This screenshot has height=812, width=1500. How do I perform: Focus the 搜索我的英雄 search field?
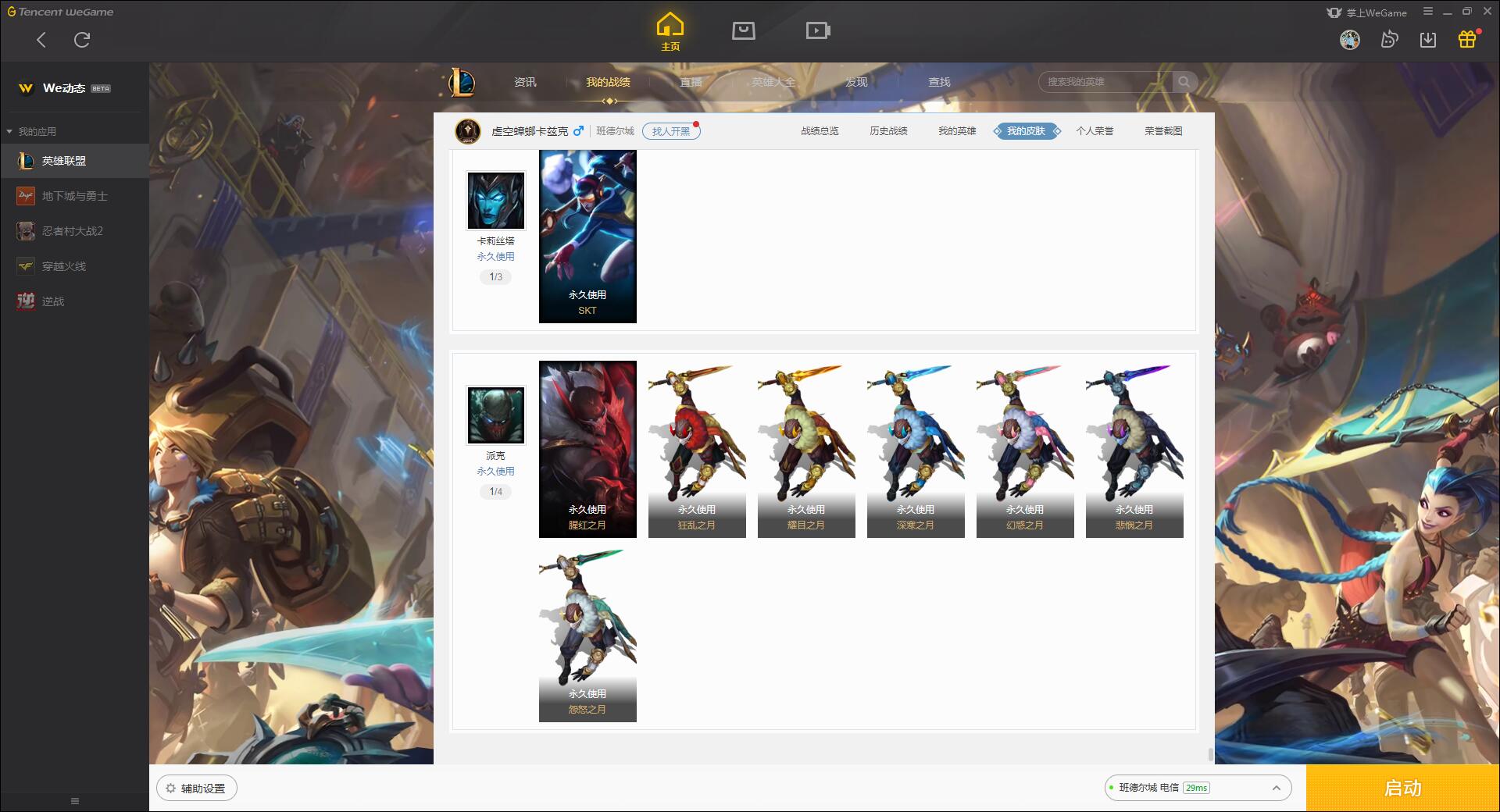point(1105,82)
